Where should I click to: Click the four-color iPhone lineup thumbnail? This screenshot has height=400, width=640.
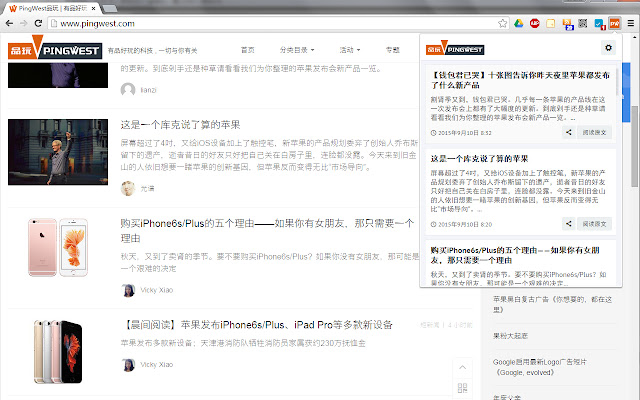[58, 352]
